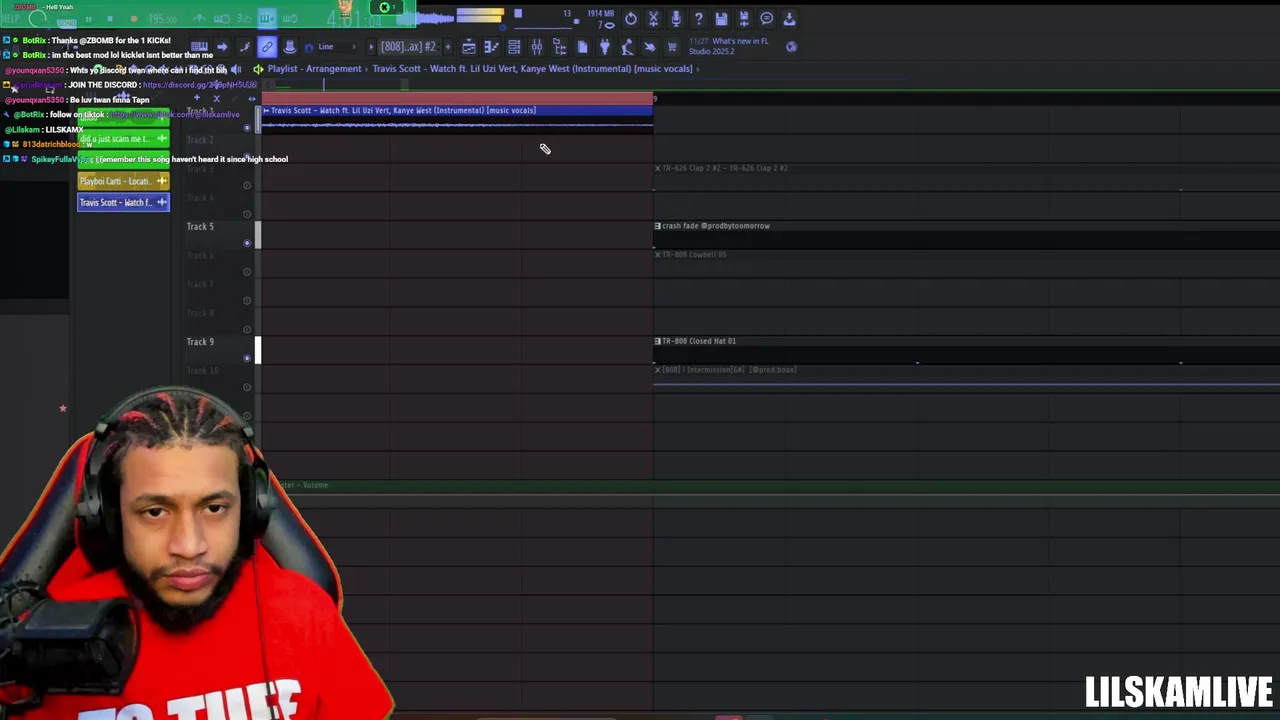The width and height of the screenshot is (1280, 720).
Task: Open the Mixer icon
Action: pyautogui.click(x=536, y=47)
